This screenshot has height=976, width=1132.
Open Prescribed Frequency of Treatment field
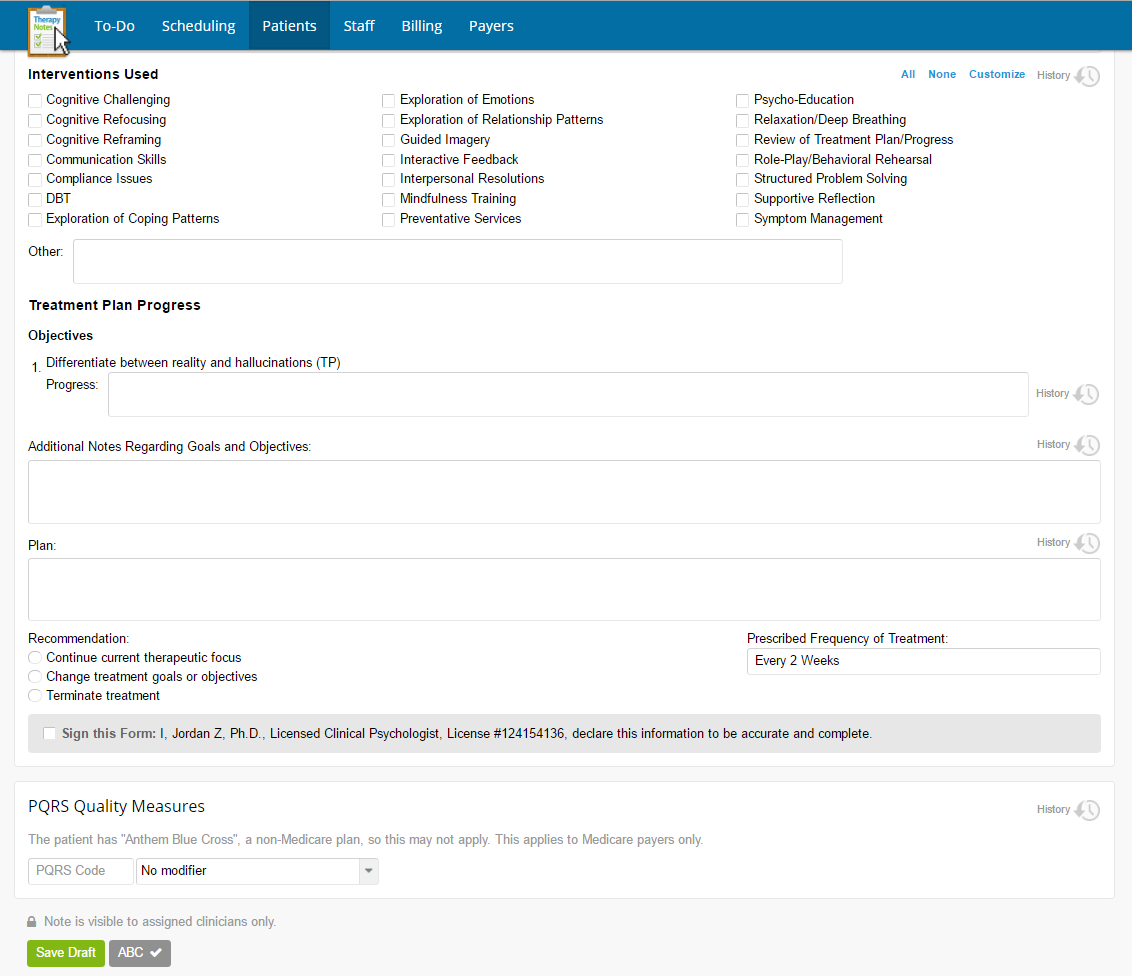click(x=923, y=661)
